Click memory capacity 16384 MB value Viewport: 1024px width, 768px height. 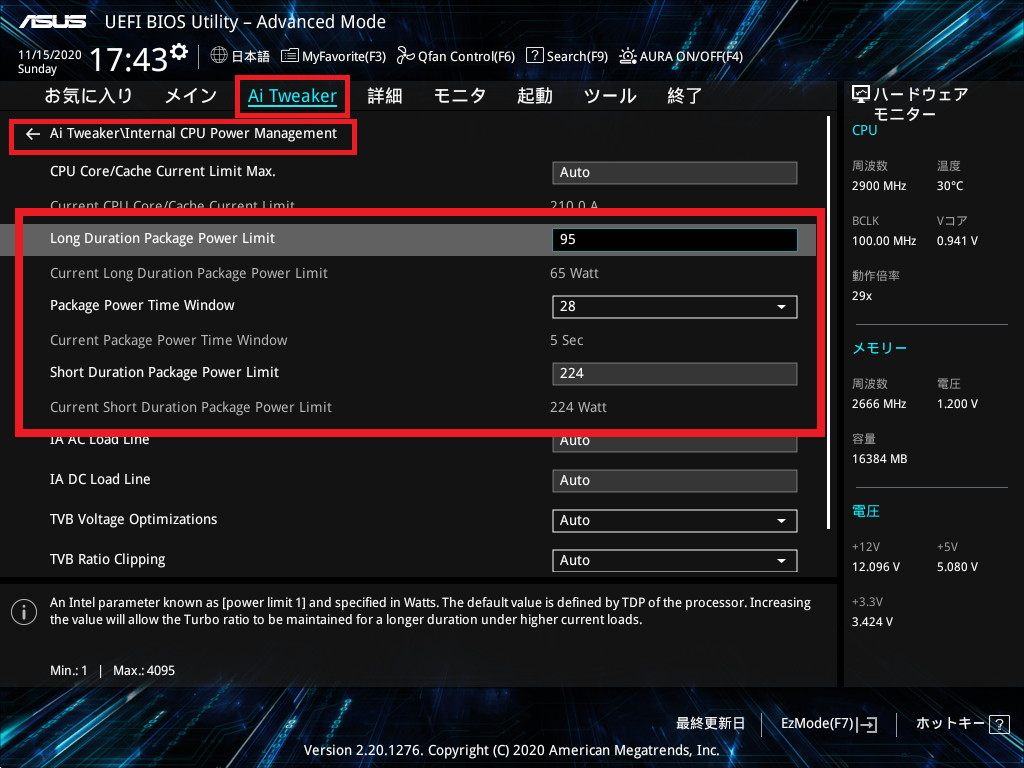point(880,459)
